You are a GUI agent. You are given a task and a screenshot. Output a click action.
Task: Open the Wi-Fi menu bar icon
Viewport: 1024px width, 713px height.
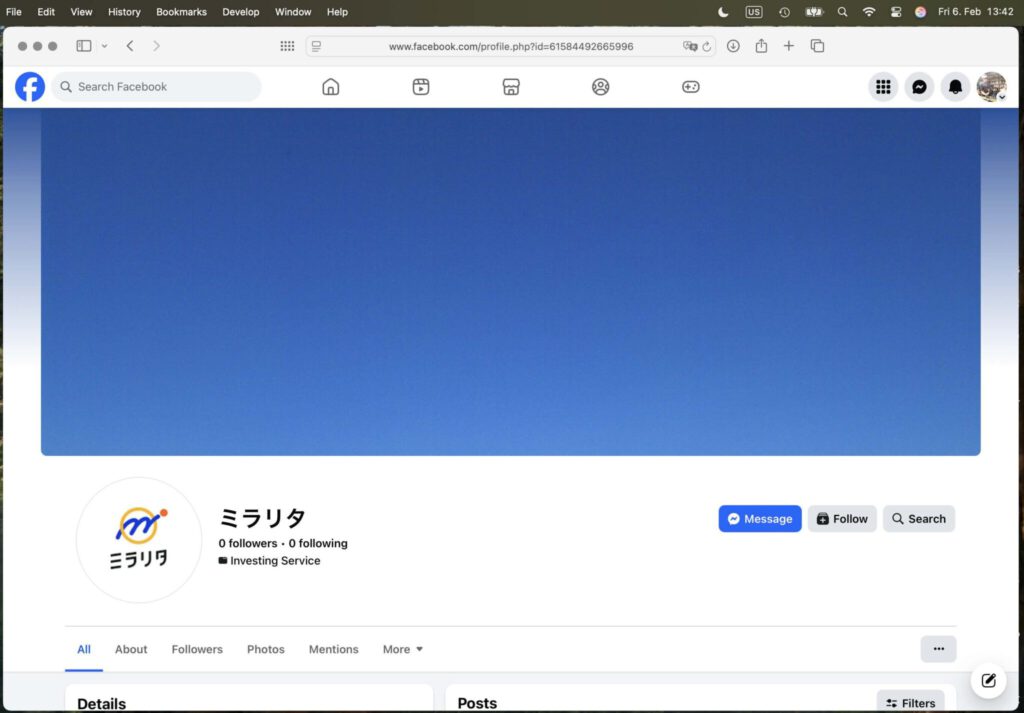point(869,12)
